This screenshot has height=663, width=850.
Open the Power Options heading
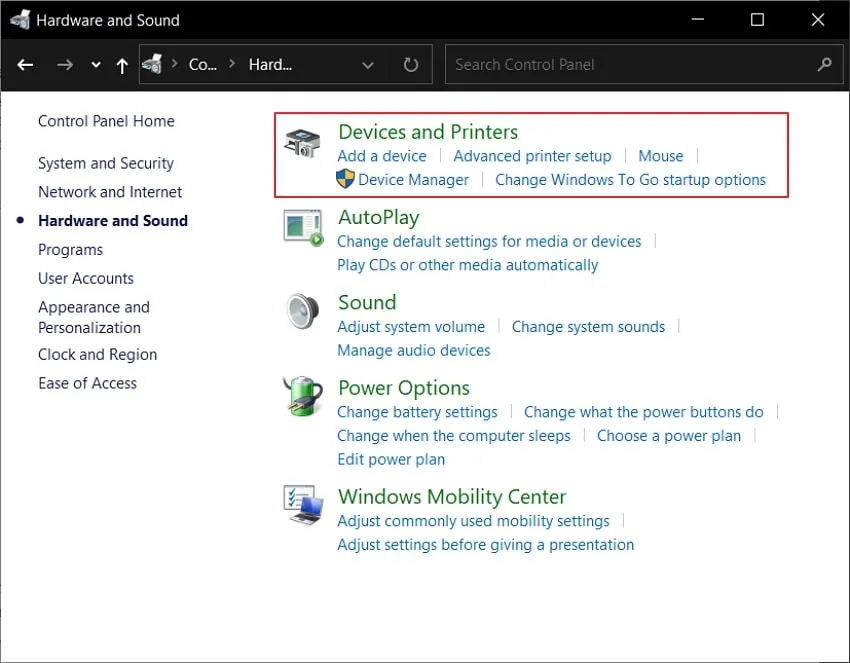[x=404, y=388]
